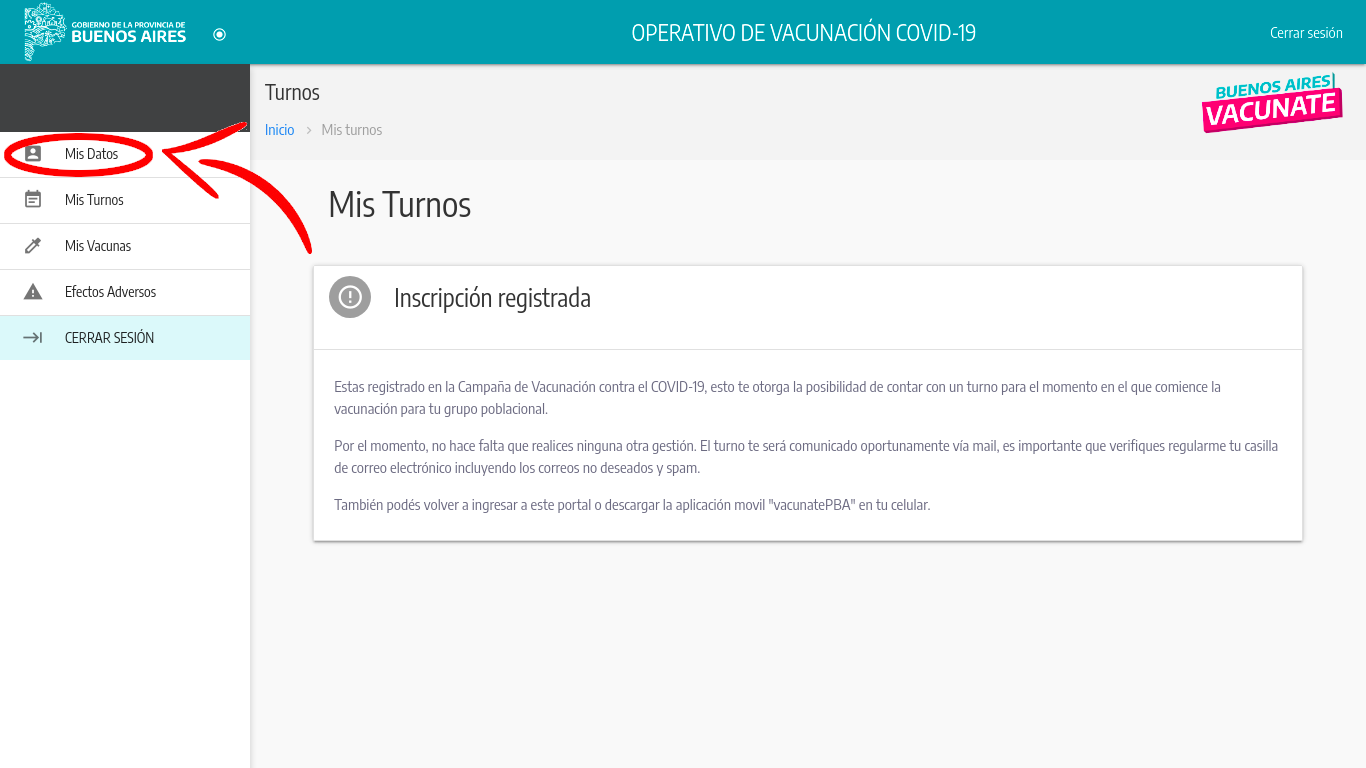Click the Gobierno de Buenos Aires logo
The width and height of the screenshot is (1366, 768).
[x=106, y=32]
